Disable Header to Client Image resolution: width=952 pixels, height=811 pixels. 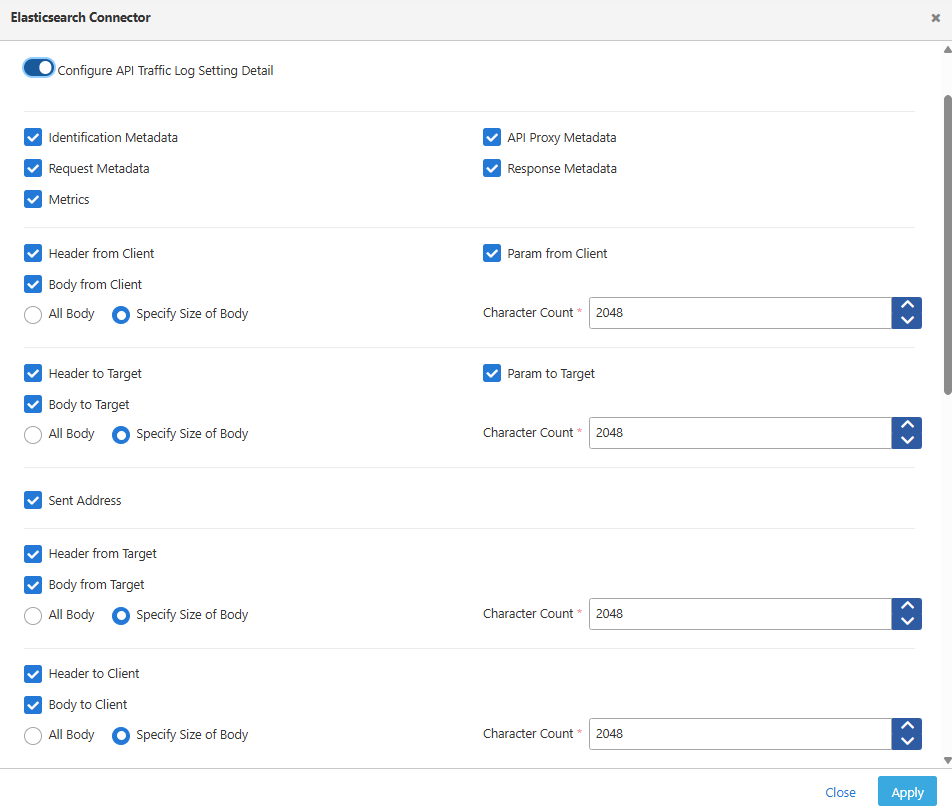33,673
